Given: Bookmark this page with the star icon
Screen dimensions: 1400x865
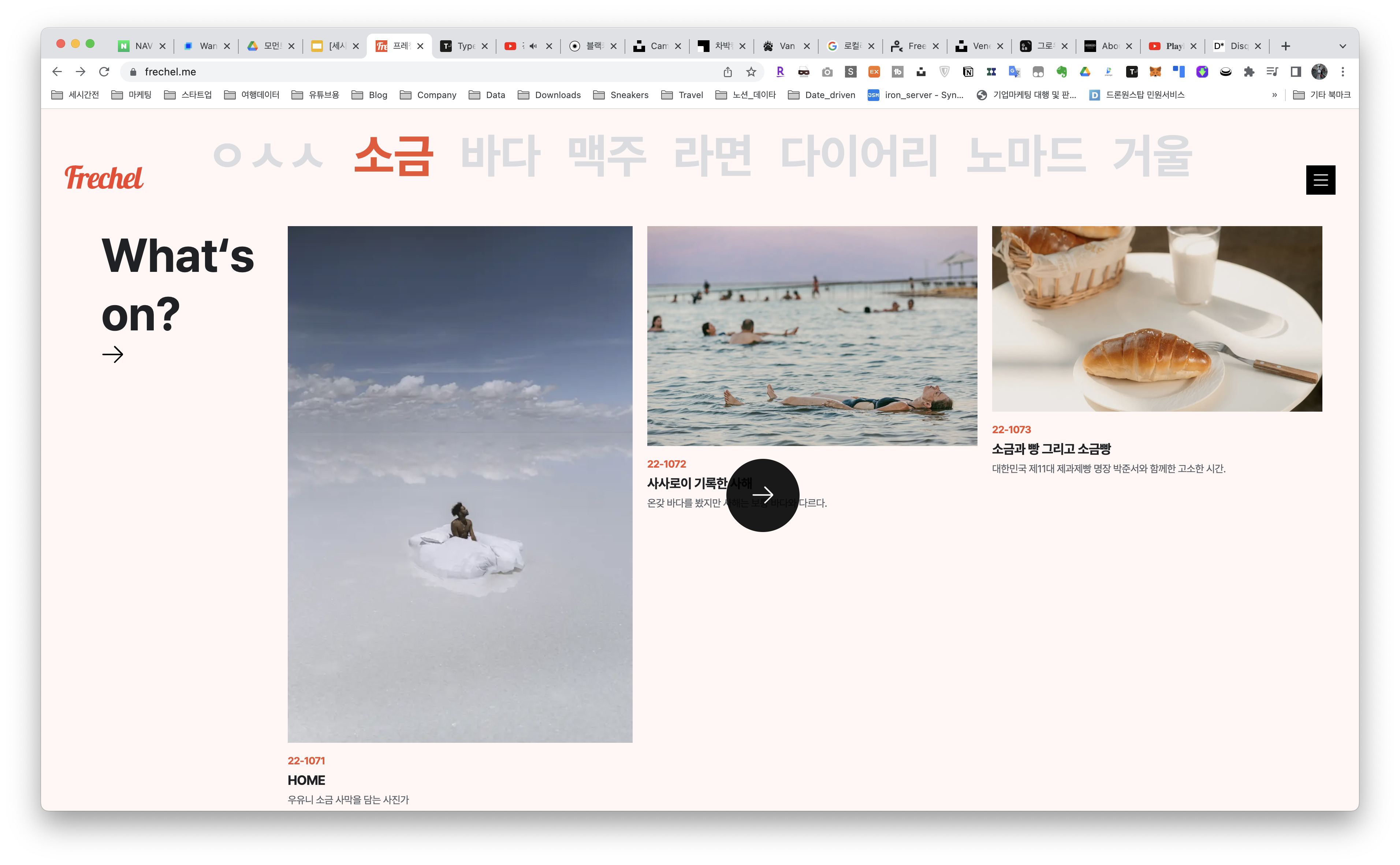Looking at the screenshot, I should tap(751, 71).
